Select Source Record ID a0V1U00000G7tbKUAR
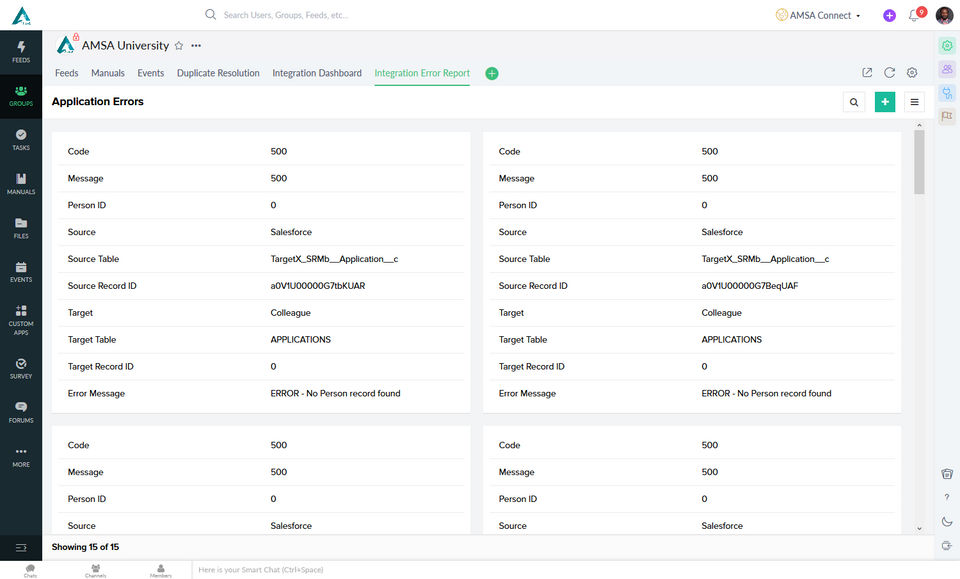This screenshot has height=579, width=960. coord(318,286)
